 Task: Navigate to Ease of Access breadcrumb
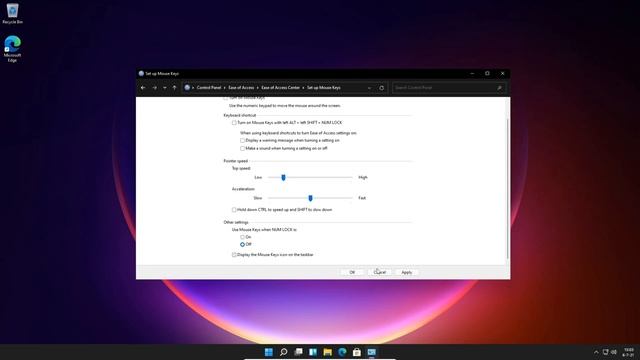pos(241,88)
